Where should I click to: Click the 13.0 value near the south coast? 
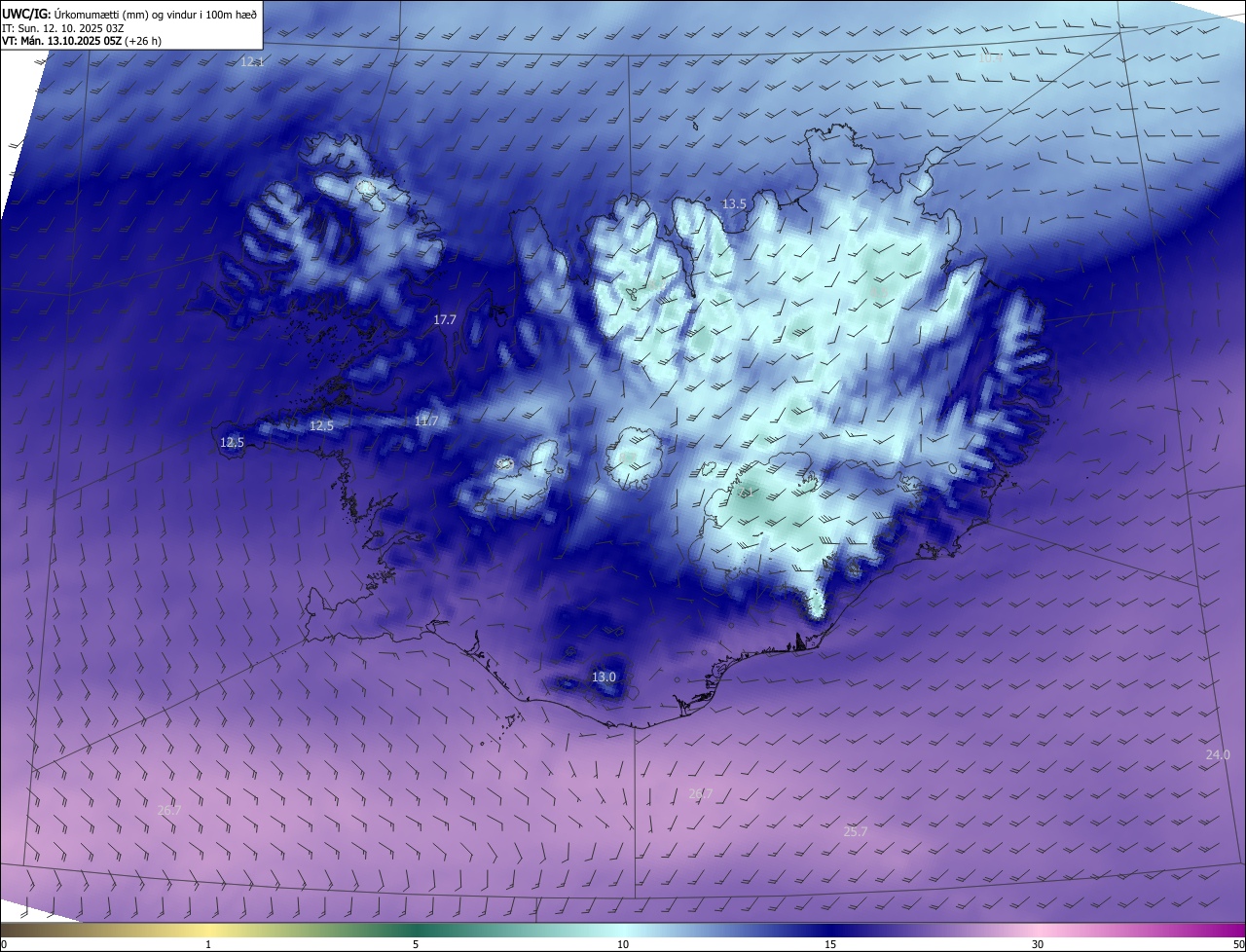point(604,677)
